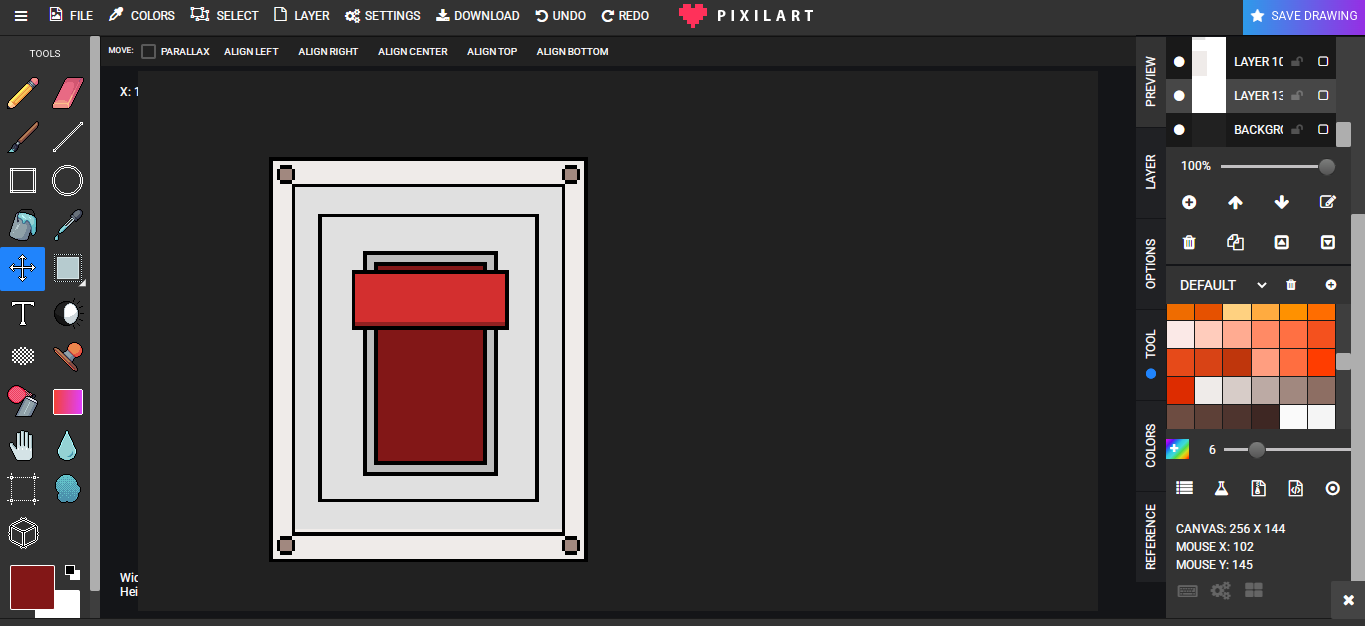Open the LAYER menu

(301, 16)
